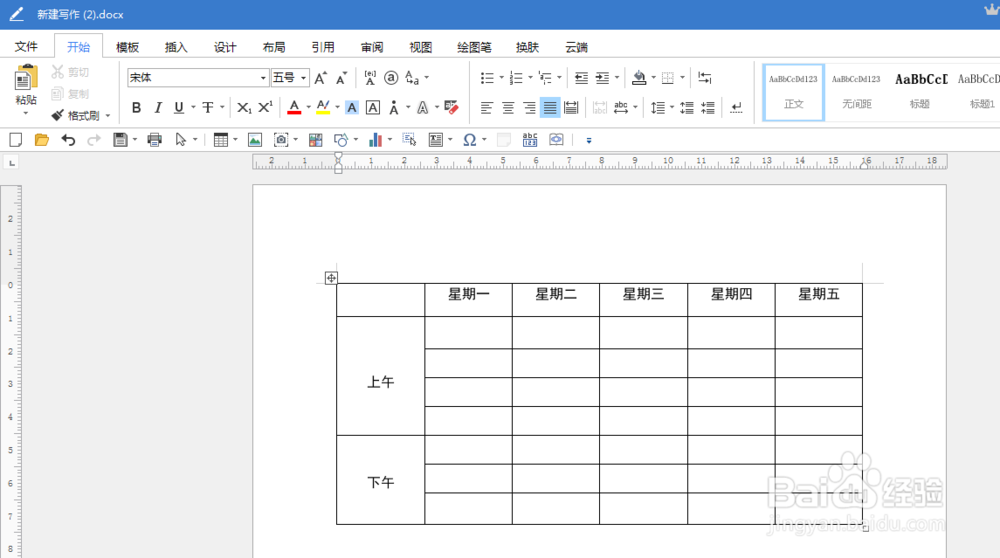Insert a symbol with Omega icon

pyautogui.click(x=470, y=140)
